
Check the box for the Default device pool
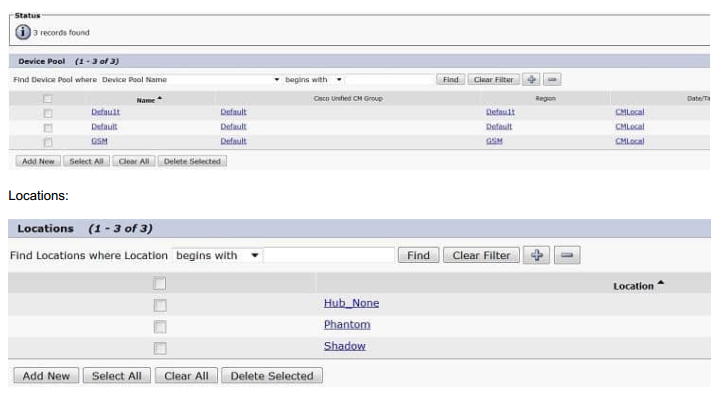pos(47,127)
